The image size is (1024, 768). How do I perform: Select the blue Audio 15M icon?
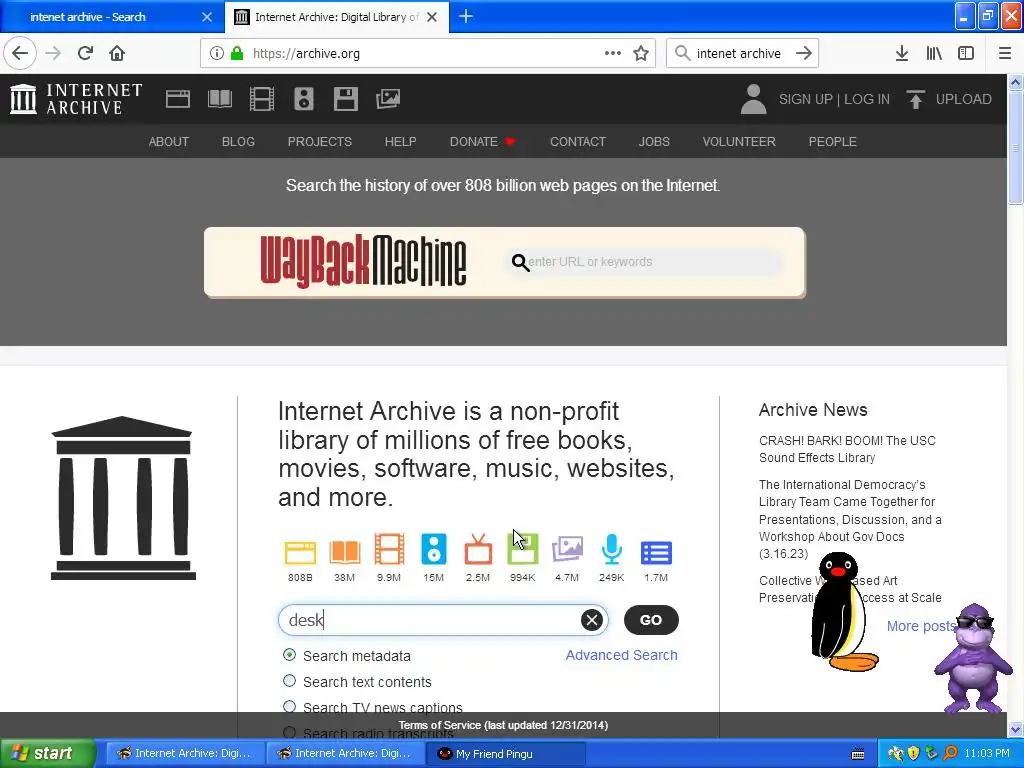(x=434, y=549)
